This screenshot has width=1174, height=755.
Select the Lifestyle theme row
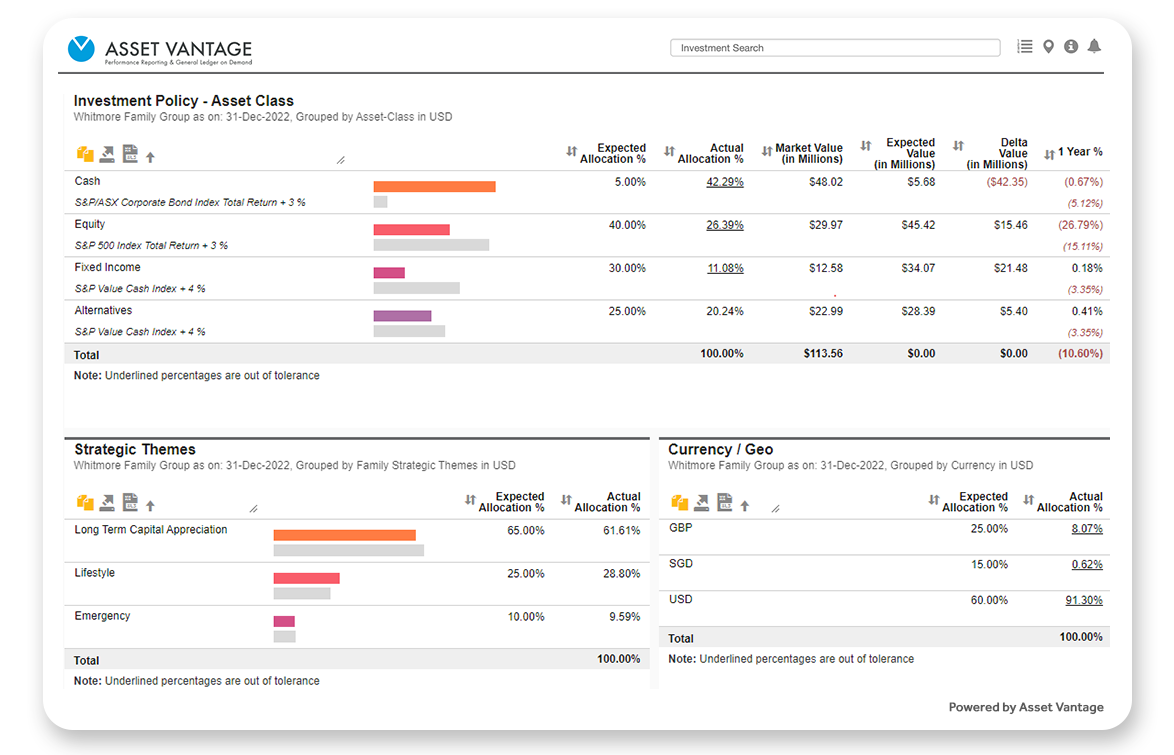(x=357, y=584)
